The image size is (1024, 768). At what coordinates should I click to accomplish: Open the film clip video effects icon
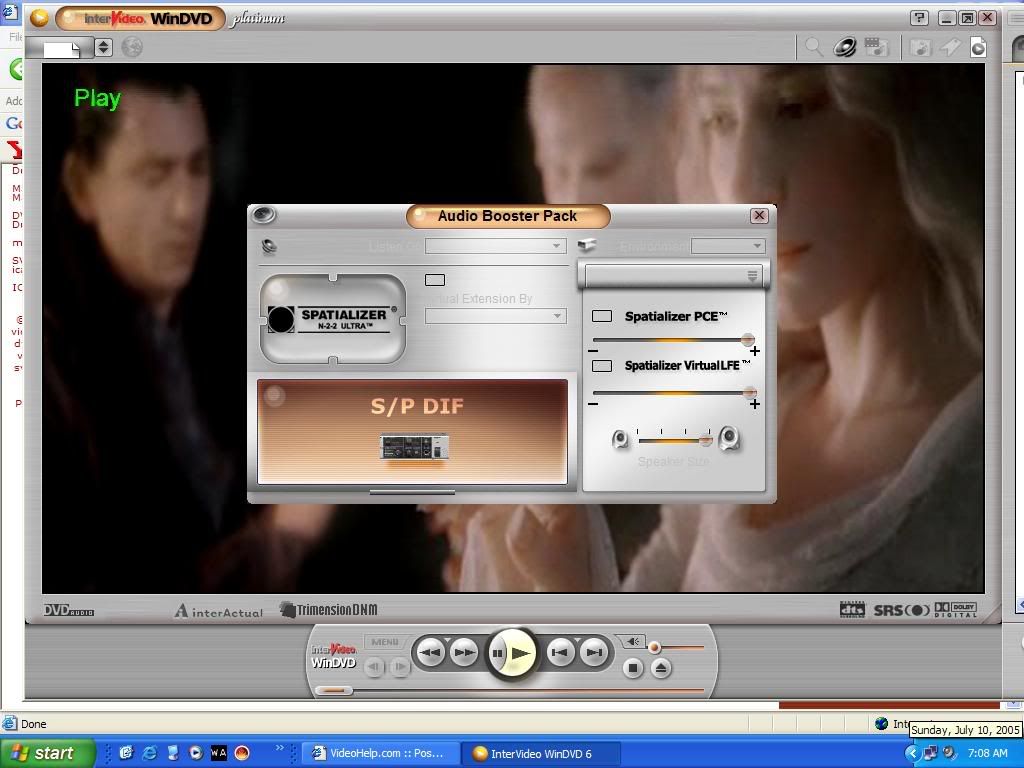(x=876, y=47)
